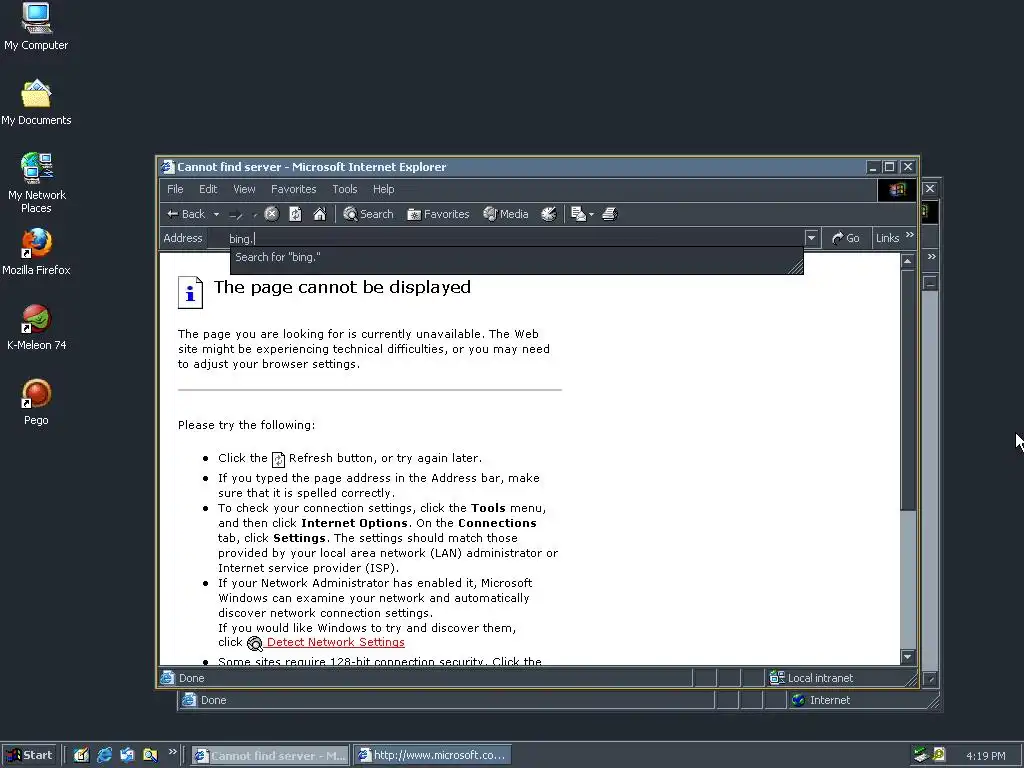Open the History toolbar icon
The height and width of the screenshot is (768, 1024).
pyautogui.click(x=549, y=214)
